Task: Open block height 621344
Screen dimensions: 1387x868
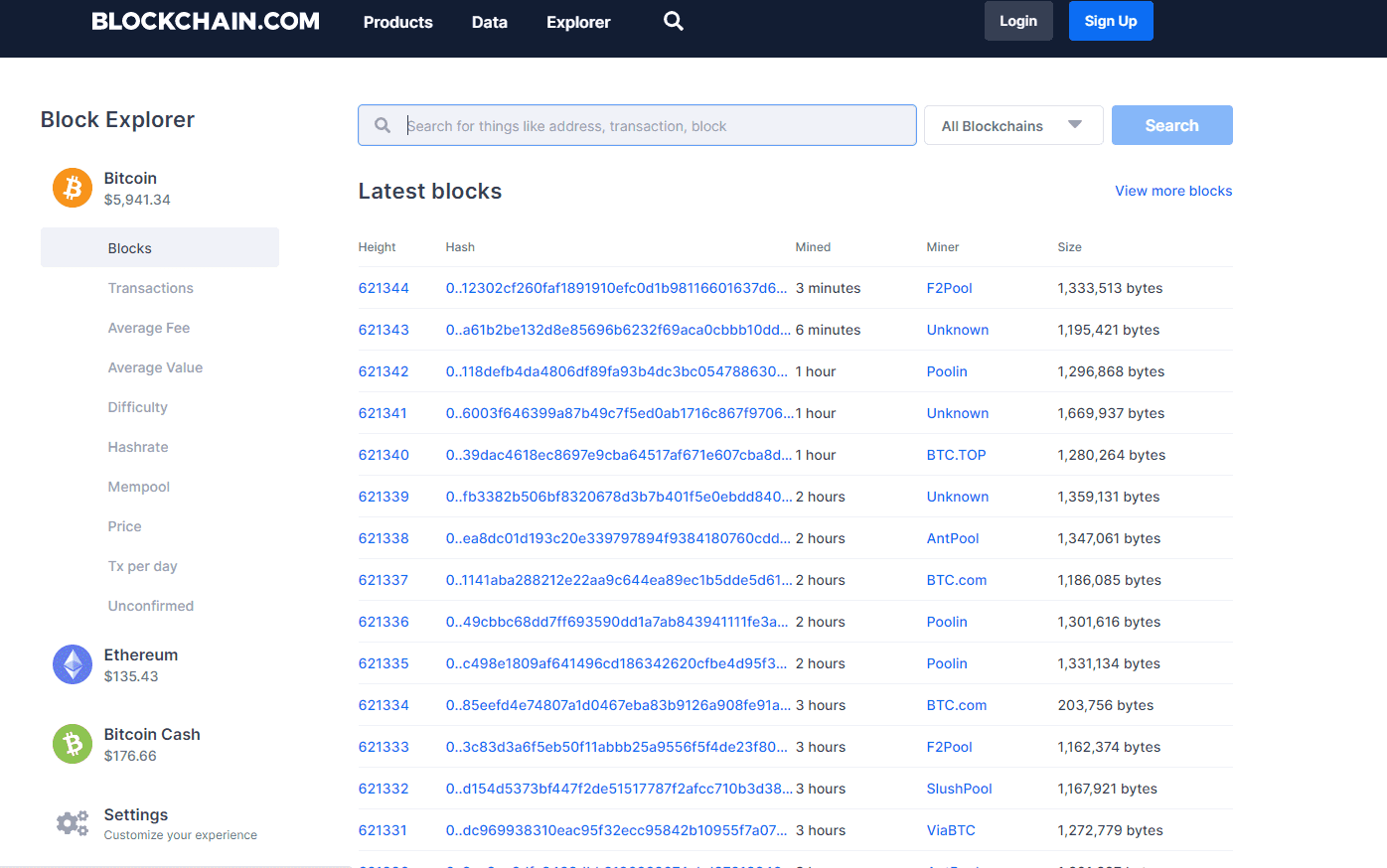Action: click(384, 288)
